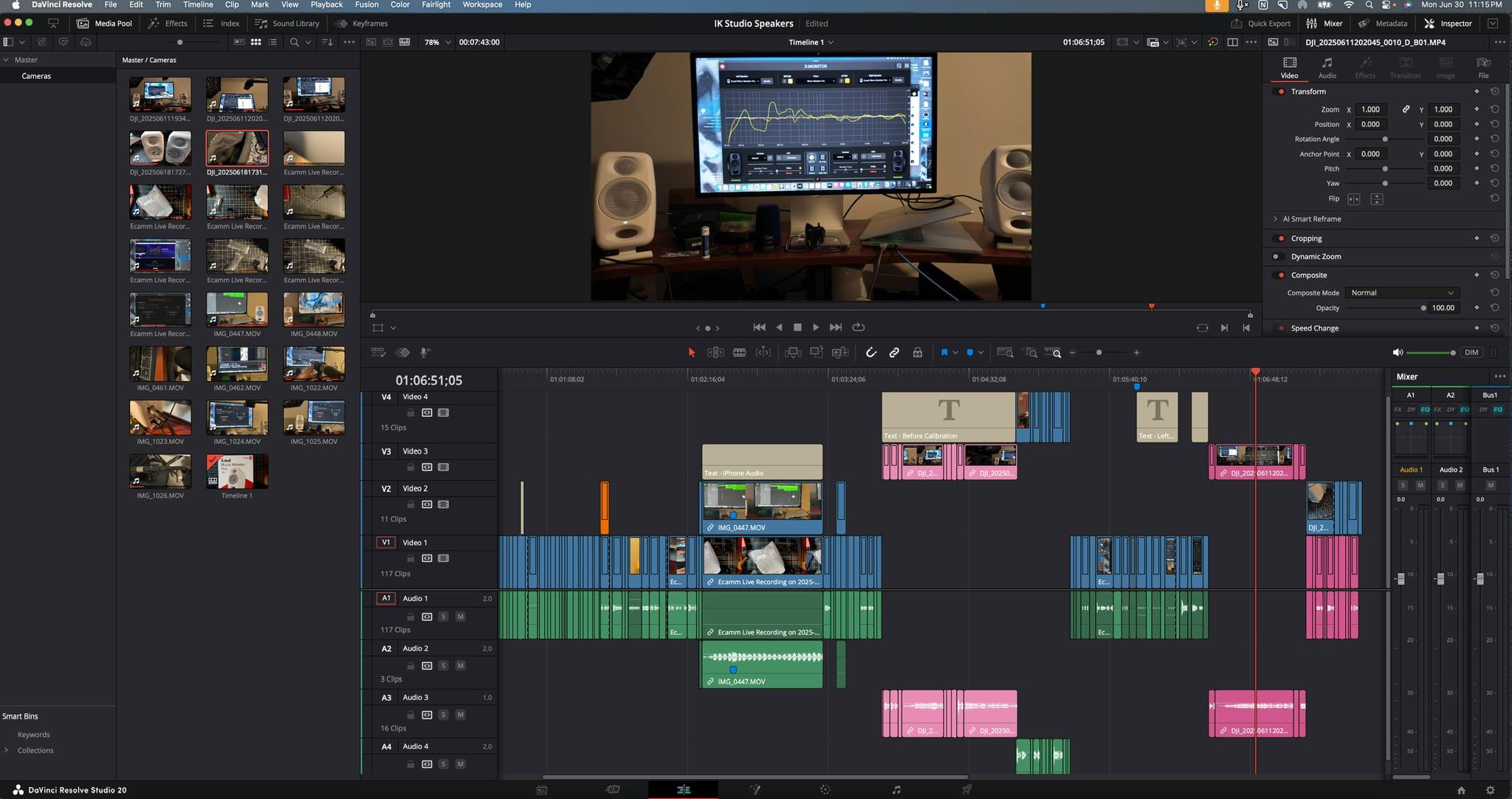Screen dimensions: 1512x799
Task: Open the media pool search magnifier
Action: [295, 42]
